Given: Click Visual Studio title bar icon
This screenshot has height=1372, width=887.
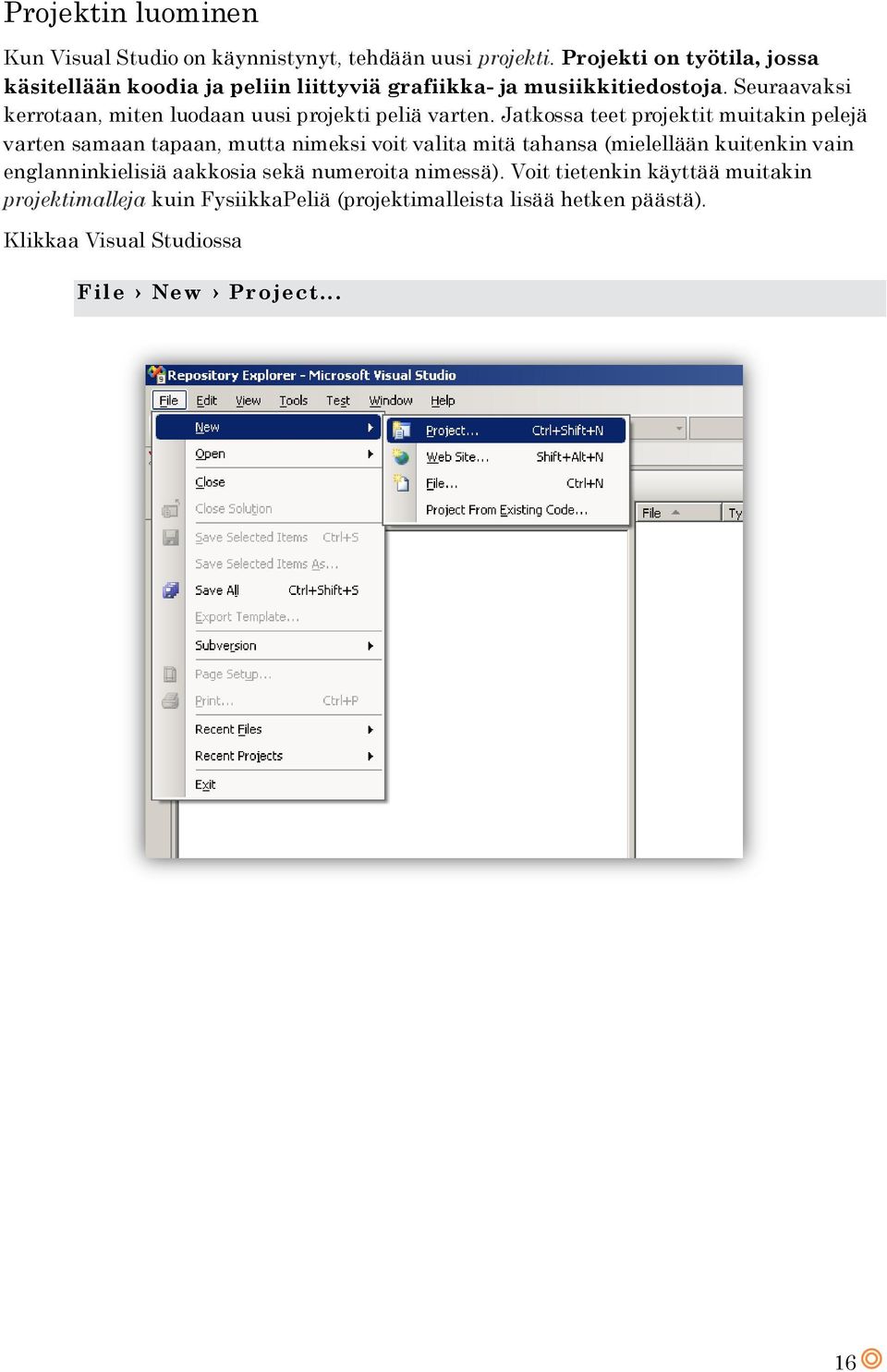Looking at the screenshot, I should [156, 374].
